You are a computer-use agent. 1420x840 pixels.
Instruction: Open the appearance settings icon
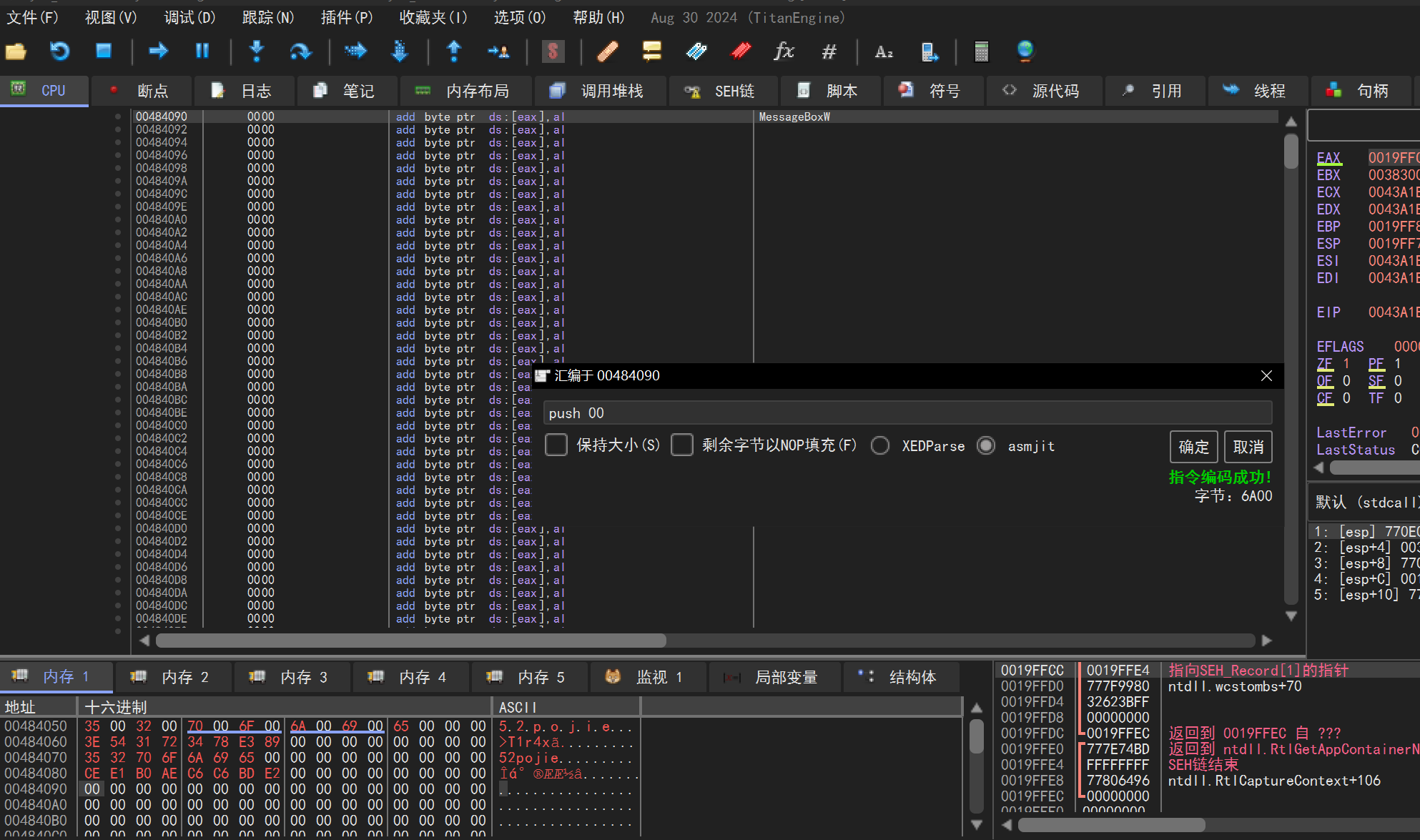tap(929, 51)
